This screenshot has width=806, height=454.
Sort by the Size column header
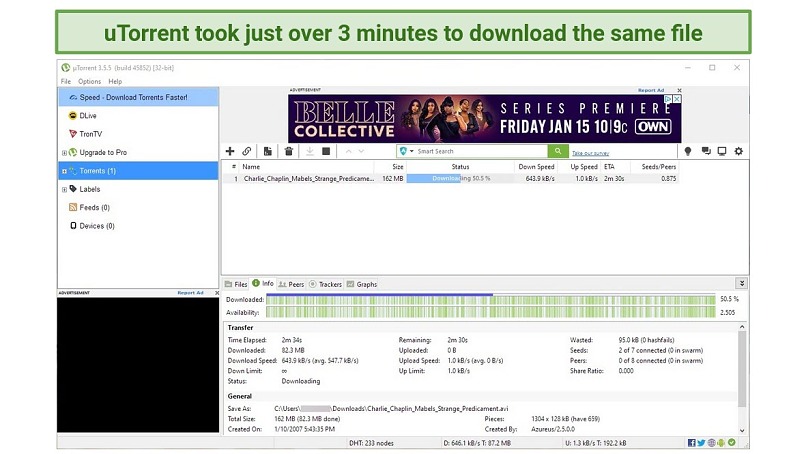[x=390, y=167]
